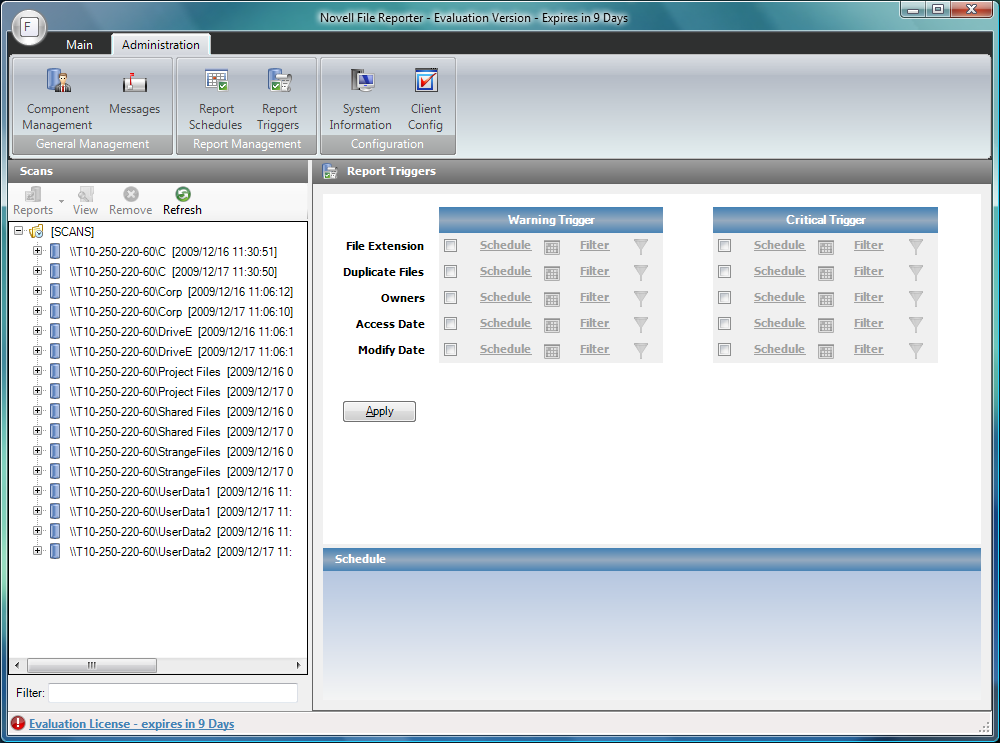1000x743 pixels.
Task: Click Critical Modify Date Filter link
Action: click(x=869, y=349)
